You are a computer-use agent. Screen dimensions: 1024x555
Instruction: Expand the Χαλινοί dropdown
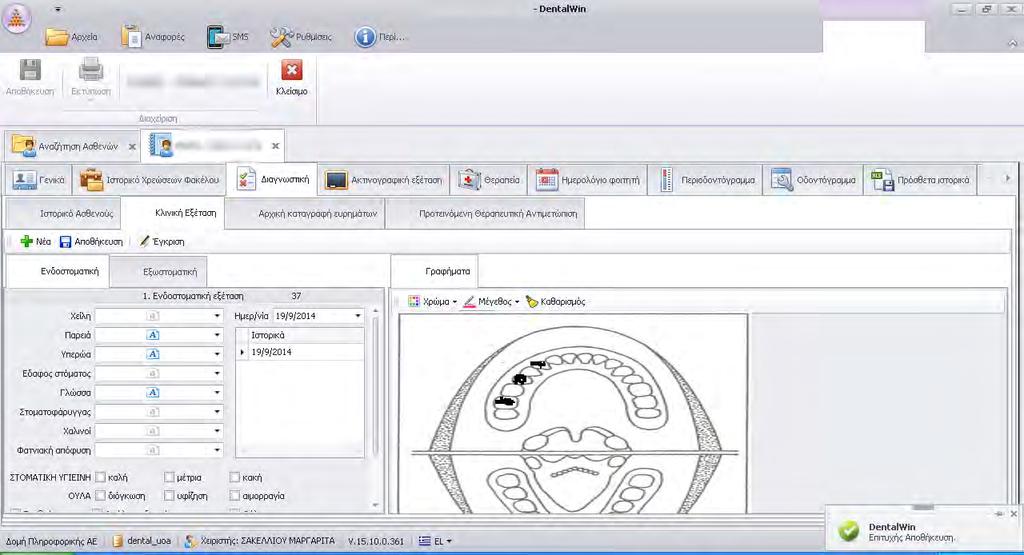(217, 431)
